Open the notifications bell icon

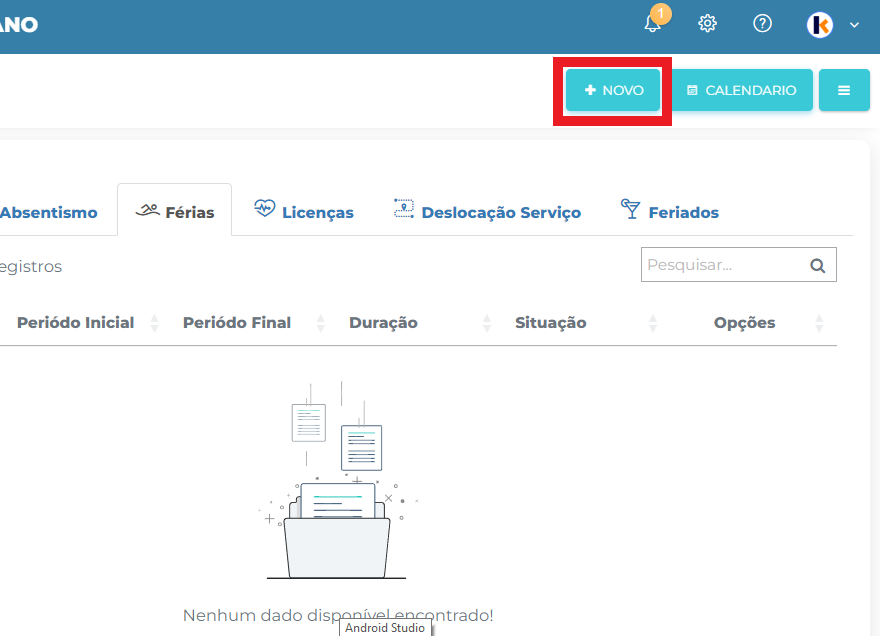(x=652, y=24)
